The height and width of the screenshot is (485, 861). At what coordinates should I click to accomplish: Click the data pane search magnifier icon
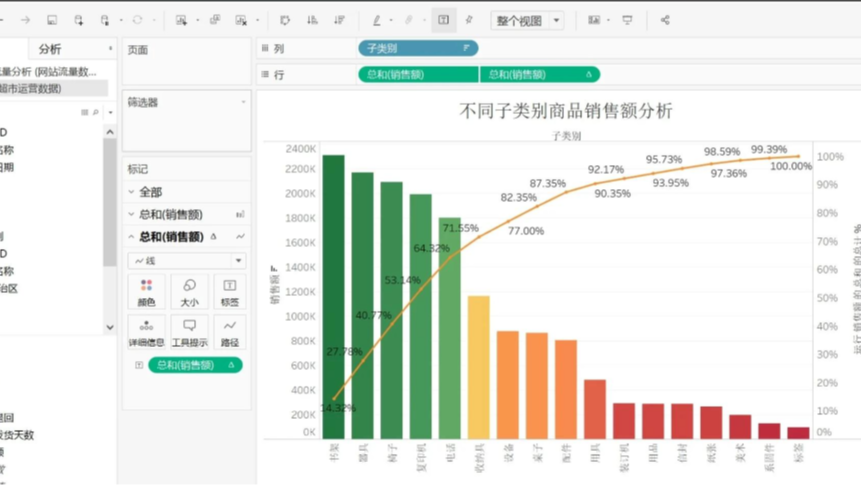pos(96,112)
